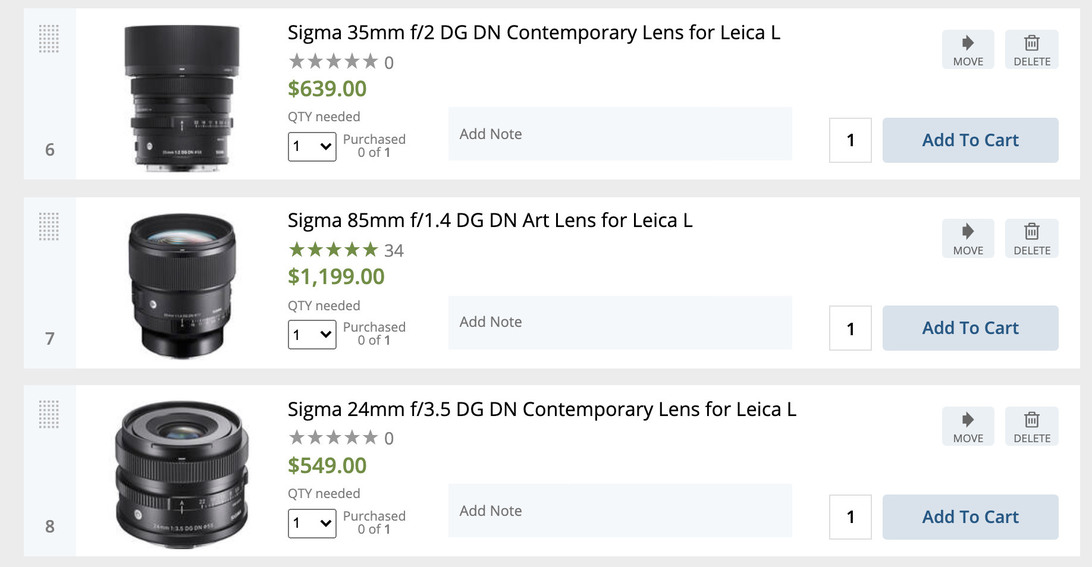The height and width of the screenshot is (567, 1092).
Task: Click the 34 reviews star rating
Action: (345, 250)
